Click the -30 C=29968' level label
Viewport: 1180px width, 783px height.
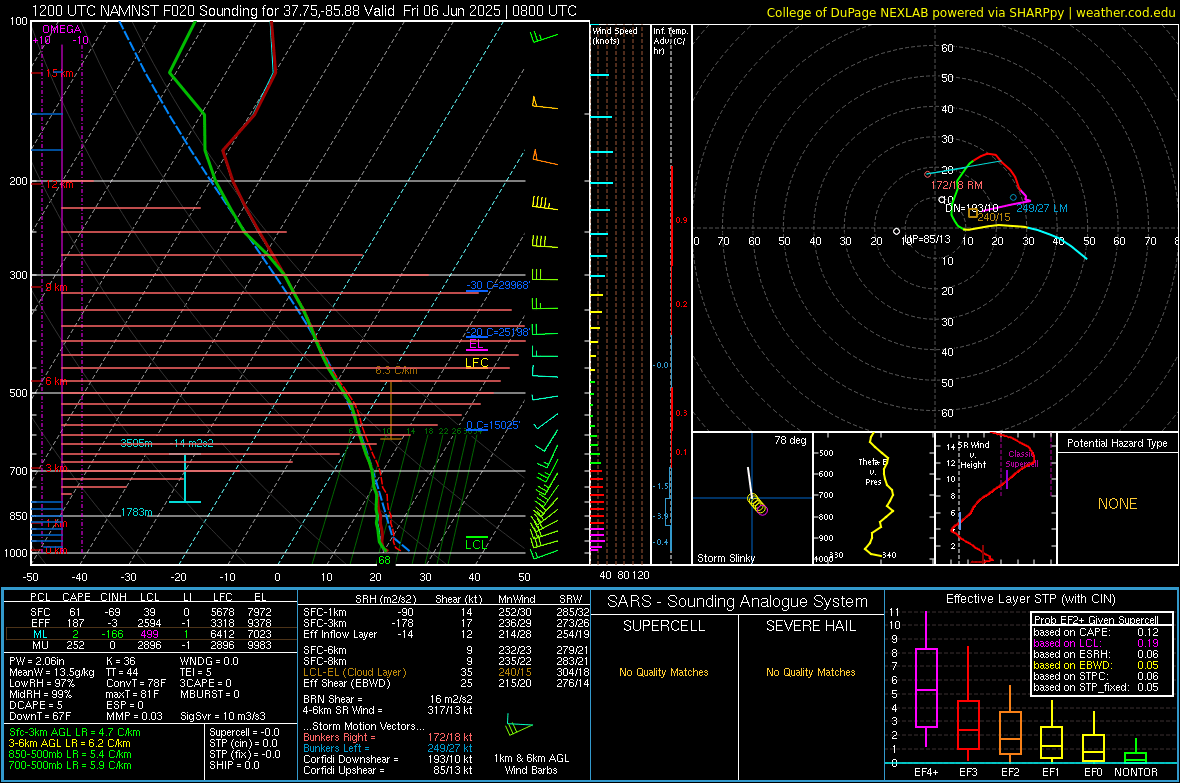[497, 285]
